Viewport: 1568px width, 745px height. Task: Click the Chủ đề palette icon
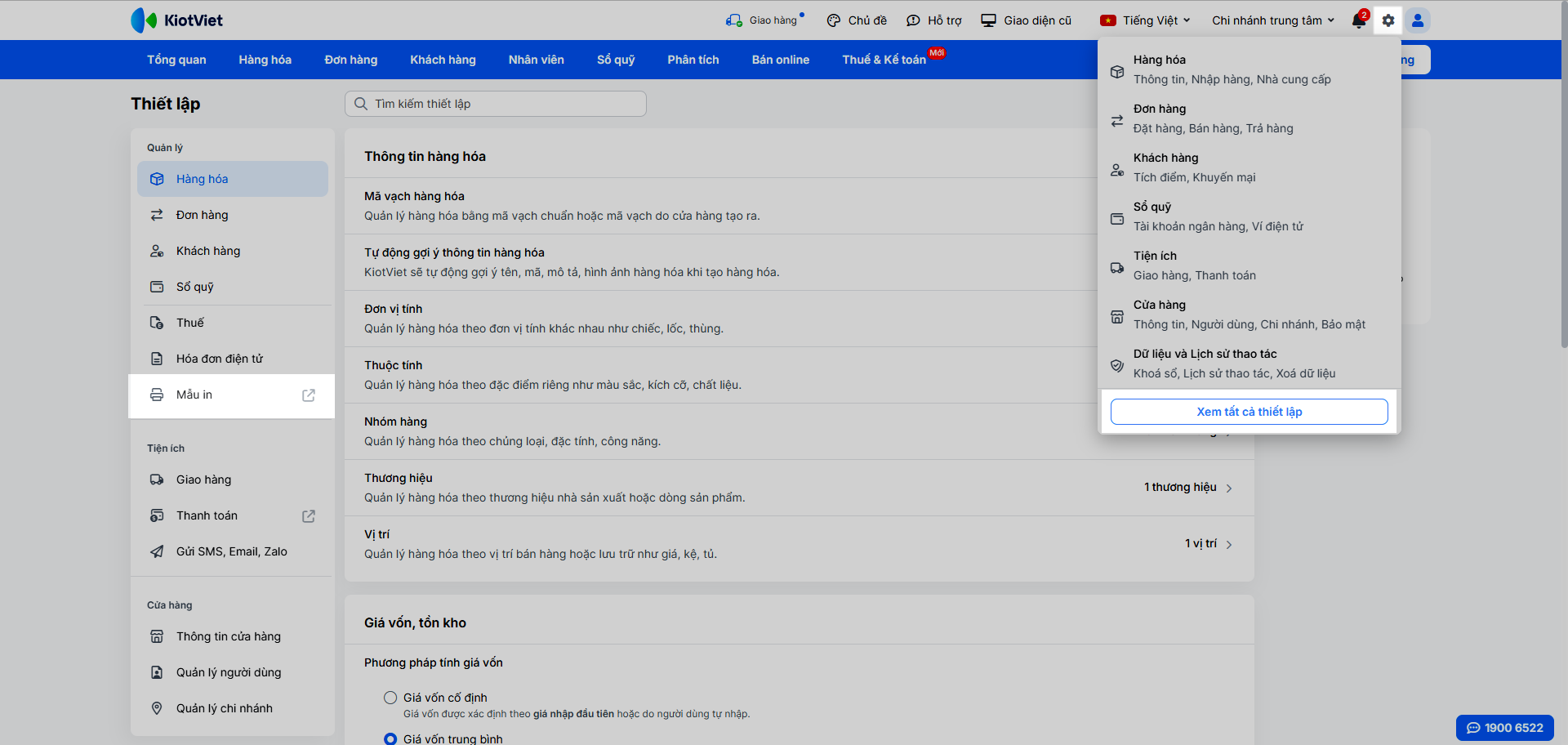tap(834, 20)
